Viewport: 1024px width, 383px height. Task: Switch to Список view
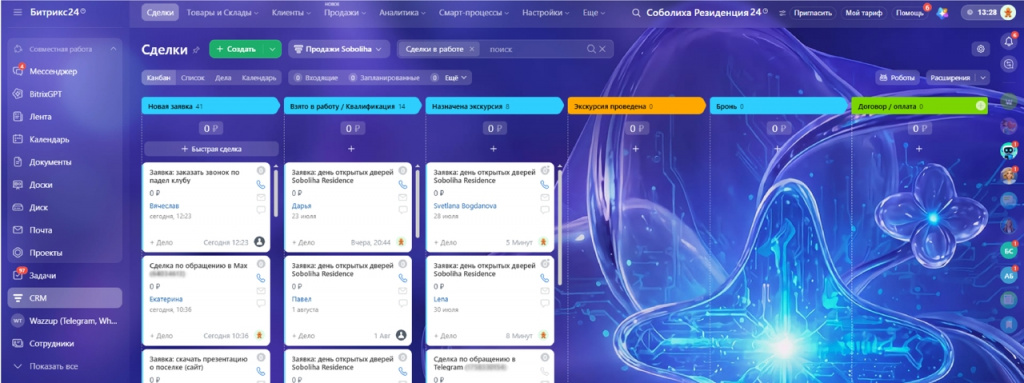click(193, 78)
